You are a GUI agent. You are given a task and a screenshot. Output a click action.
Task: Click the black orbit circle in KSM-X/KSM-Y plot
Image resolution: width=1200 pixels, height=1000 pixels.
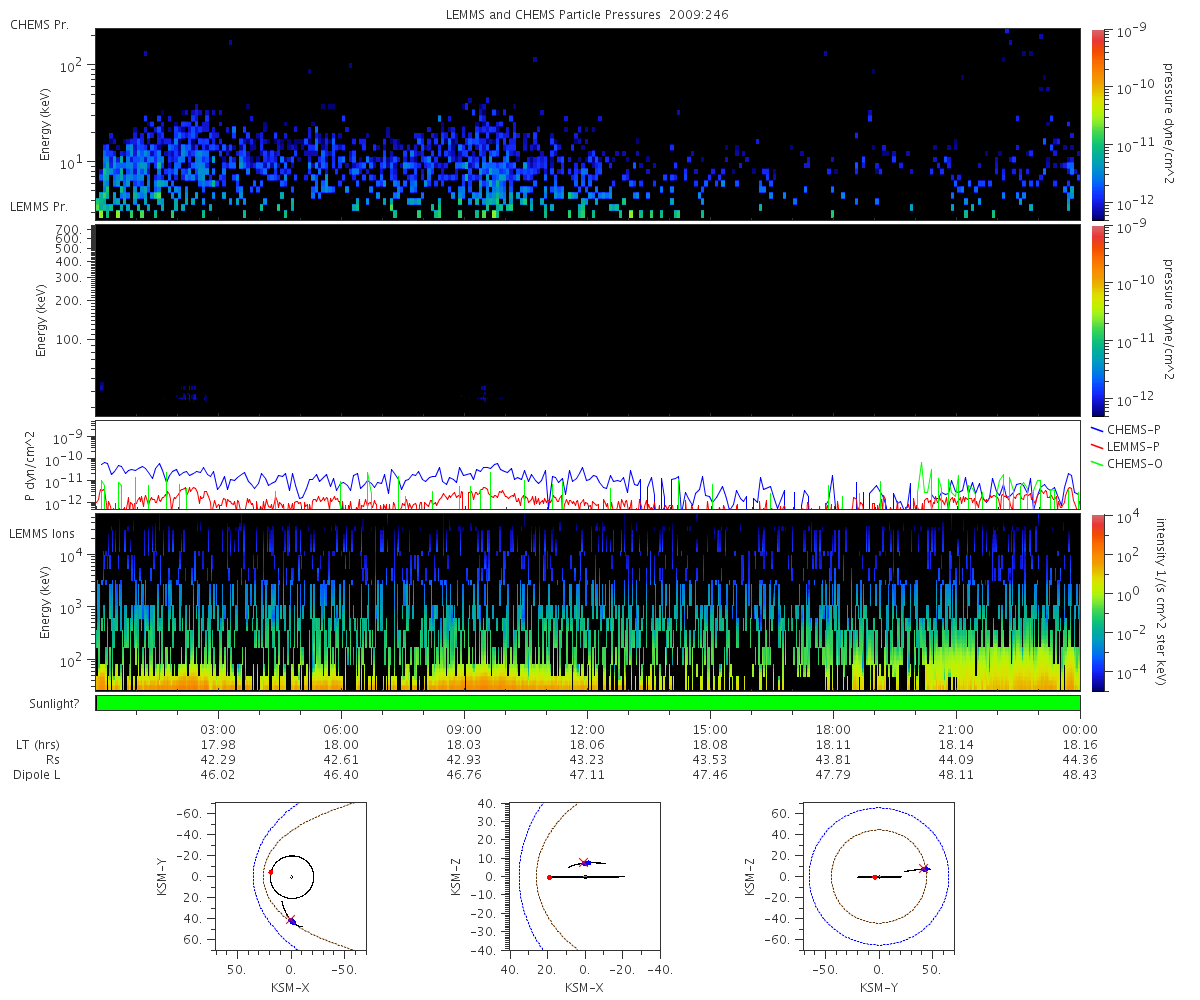point(291,877)
